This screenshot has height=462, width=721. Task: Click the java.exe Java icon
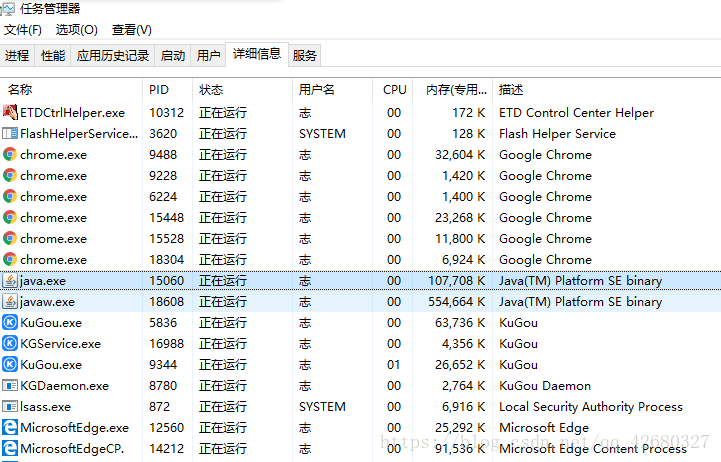tap(10, 280)
